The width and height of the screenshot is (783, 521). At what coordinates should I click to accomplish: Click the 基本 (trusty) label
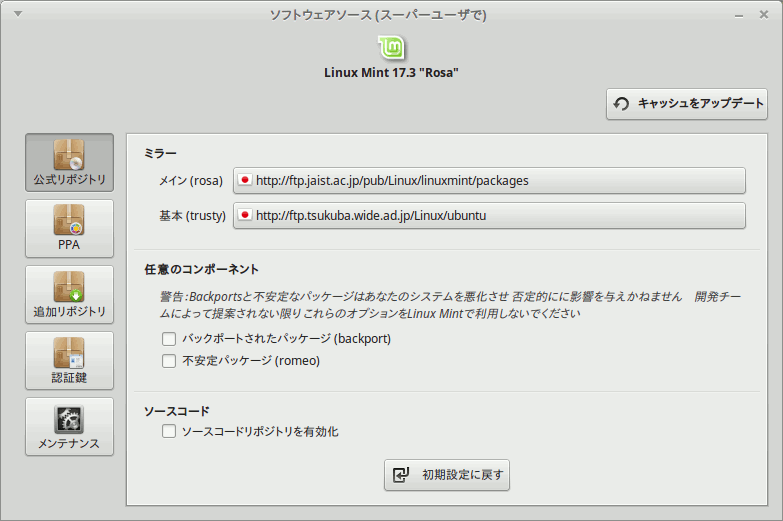(x=192, y=215)
